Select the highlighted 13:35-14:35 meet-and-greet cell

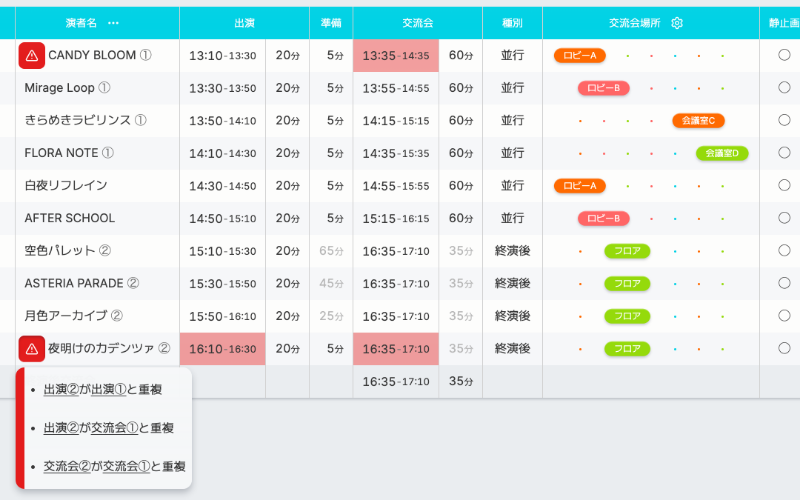pos(396,55)
